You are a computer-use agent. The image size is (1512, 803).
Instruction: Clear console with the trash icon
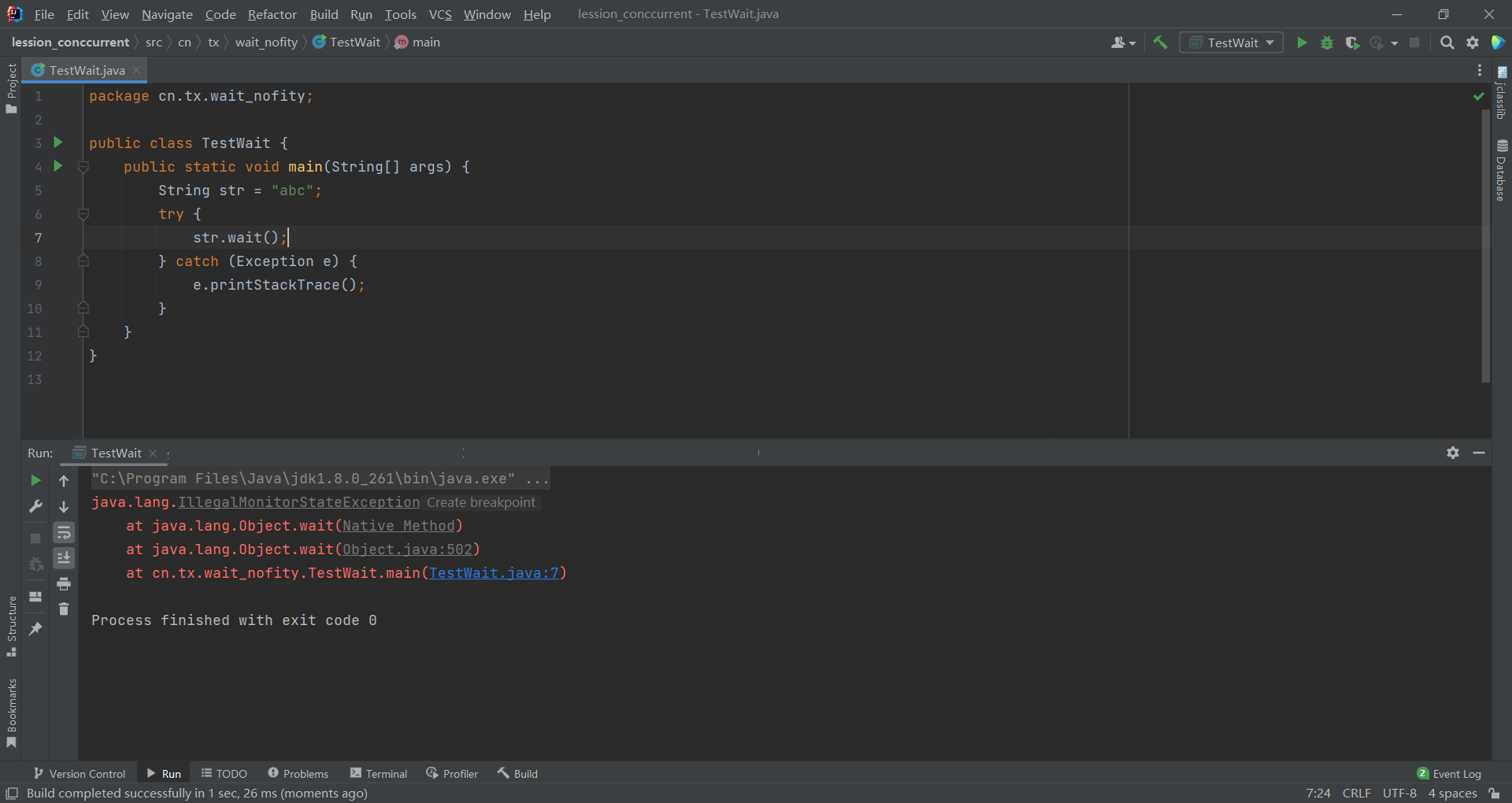coord(64,609)
